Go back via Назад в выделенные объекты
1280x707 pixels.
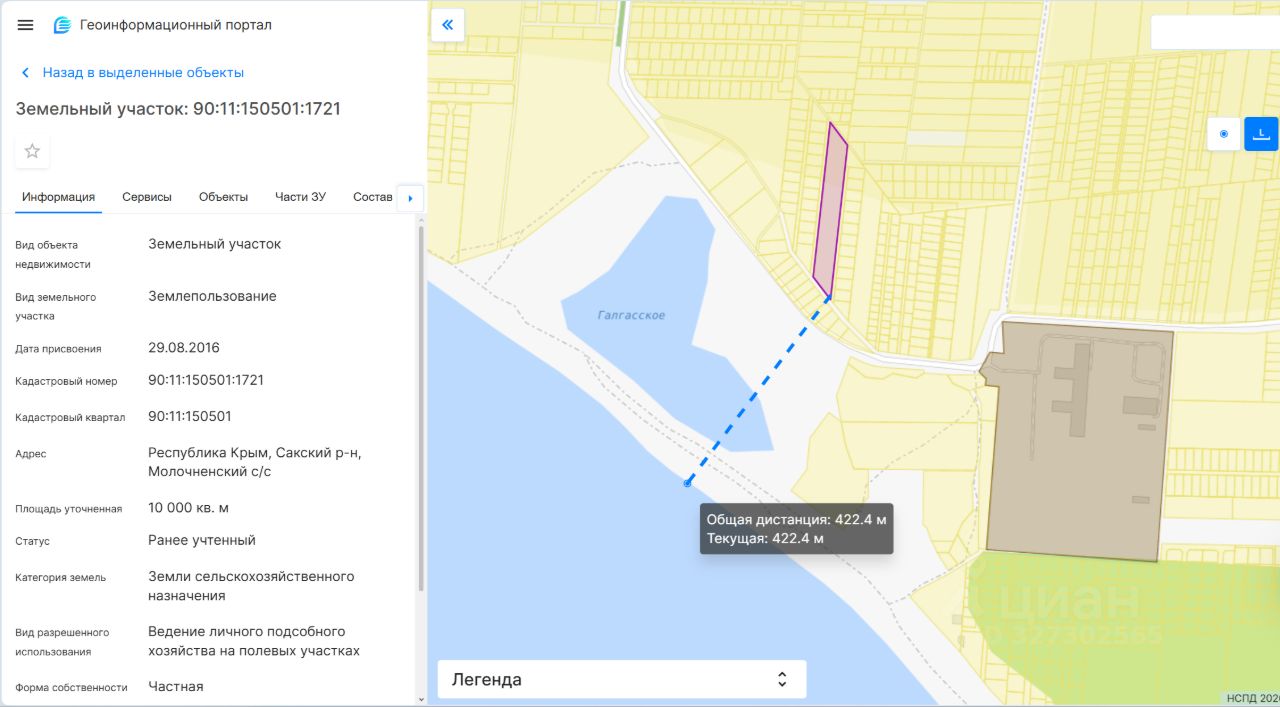(x=142, y=73)
